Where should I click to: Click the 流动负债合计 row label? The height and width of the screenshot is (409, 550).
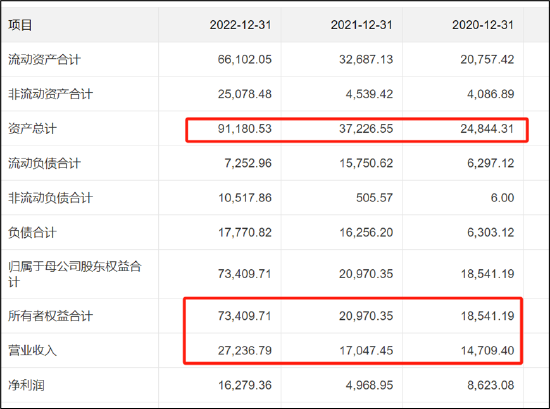[x=44, y=163]
